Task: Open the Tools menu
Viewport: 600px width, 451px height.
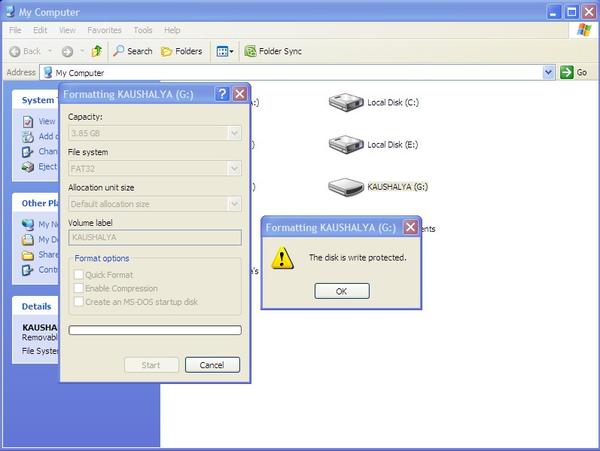Action: pyautogui.click(x=143, y=30)
